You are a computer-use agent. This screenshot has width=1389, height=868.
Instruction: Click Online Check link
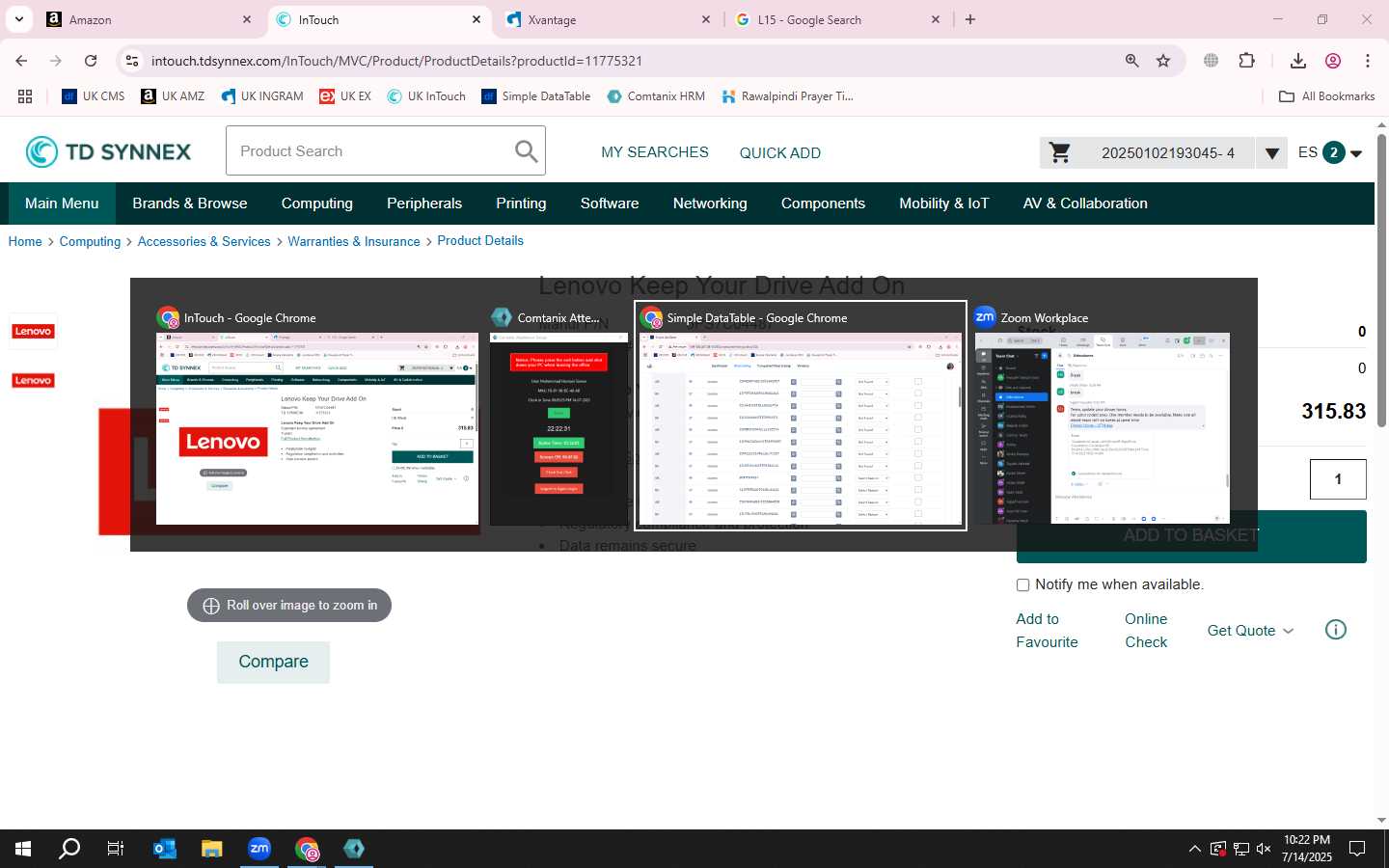pos(1146,631)
